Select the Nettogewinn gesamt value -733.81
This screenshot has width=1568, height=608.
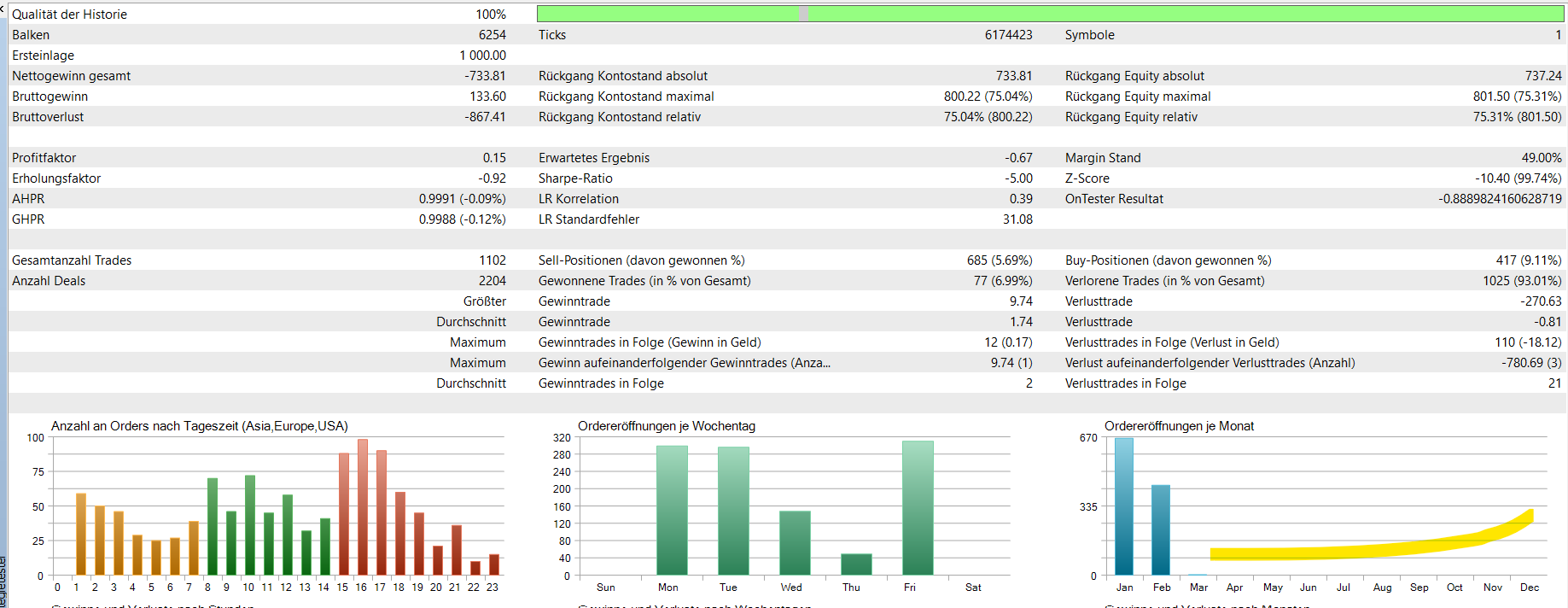click(x=485, y=76)
